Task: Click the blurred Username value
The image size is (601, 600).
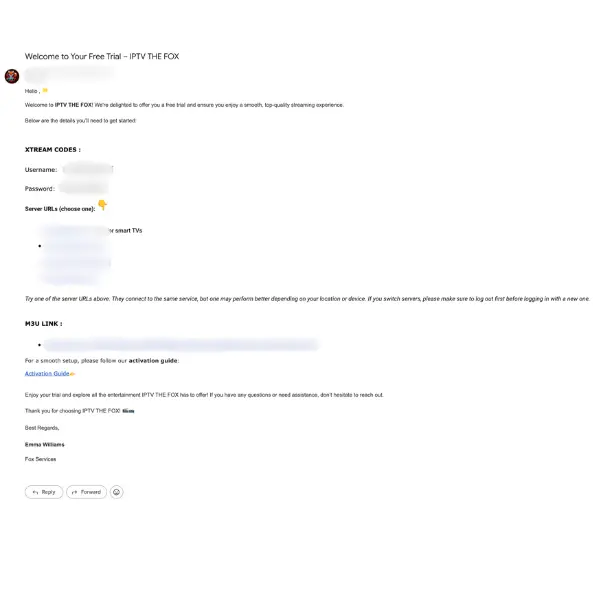Action: (87, 169)
